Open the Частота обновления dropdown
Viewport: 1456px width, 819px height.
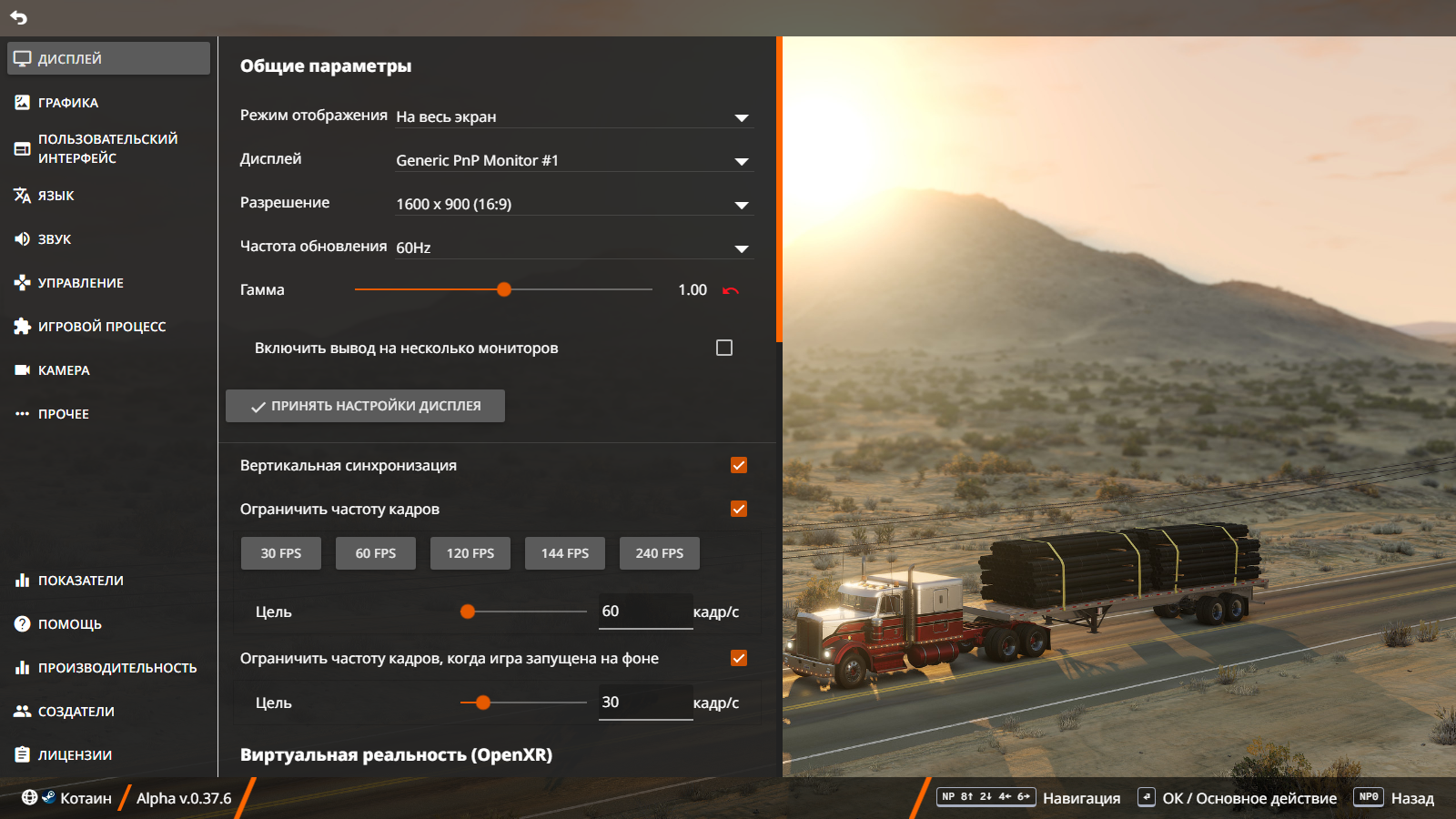[574, 248]
